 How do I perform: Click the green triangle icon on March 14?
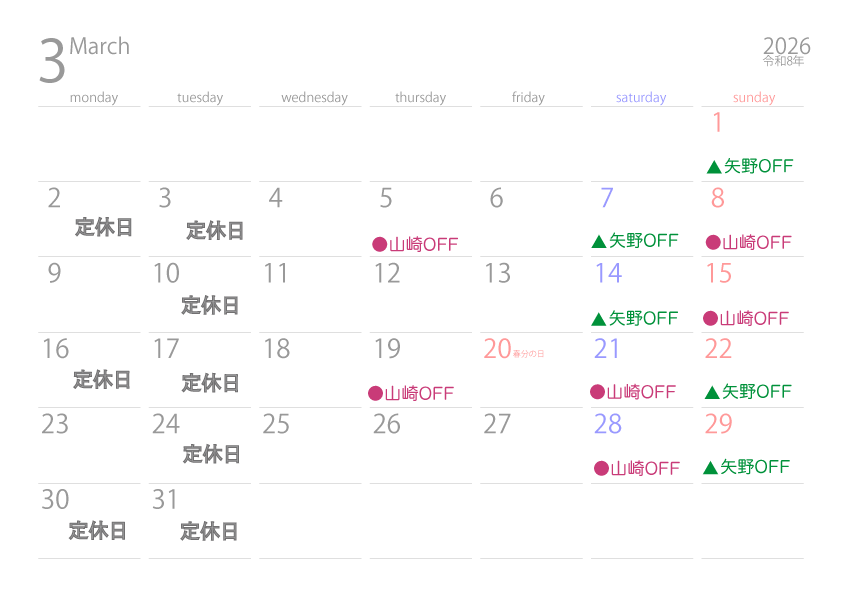click(599, 319)
